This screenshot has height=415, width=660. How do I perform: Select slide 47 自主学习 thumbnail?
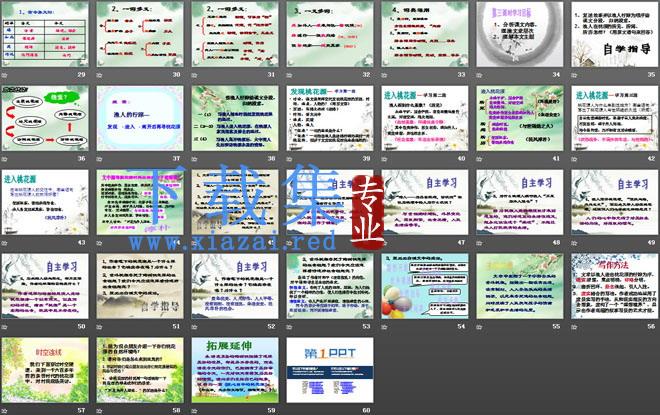pos(425,202)
